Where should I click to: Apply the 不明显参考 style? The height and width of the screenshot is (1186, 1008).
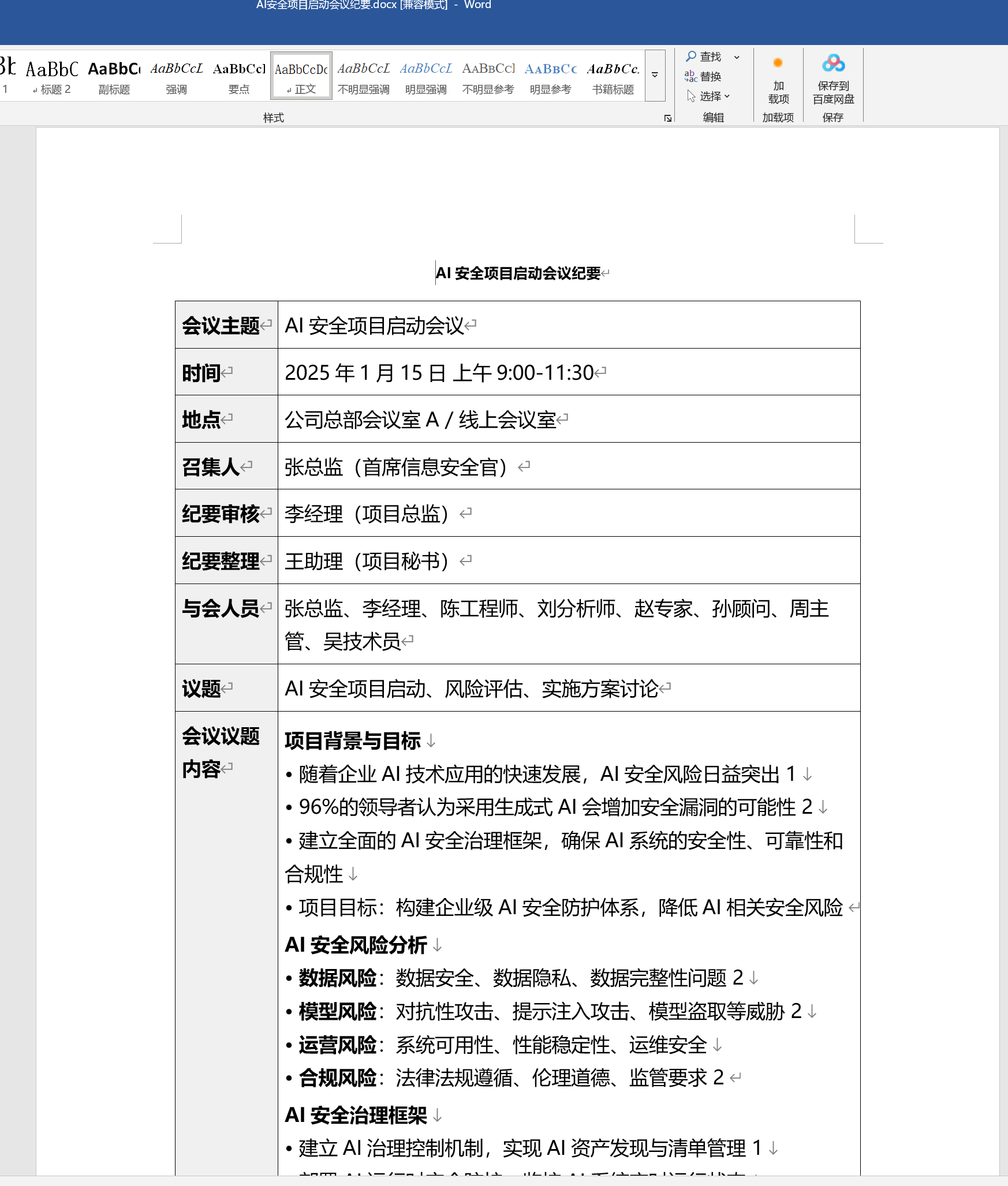pyautogui.click(x=488, y=76)
